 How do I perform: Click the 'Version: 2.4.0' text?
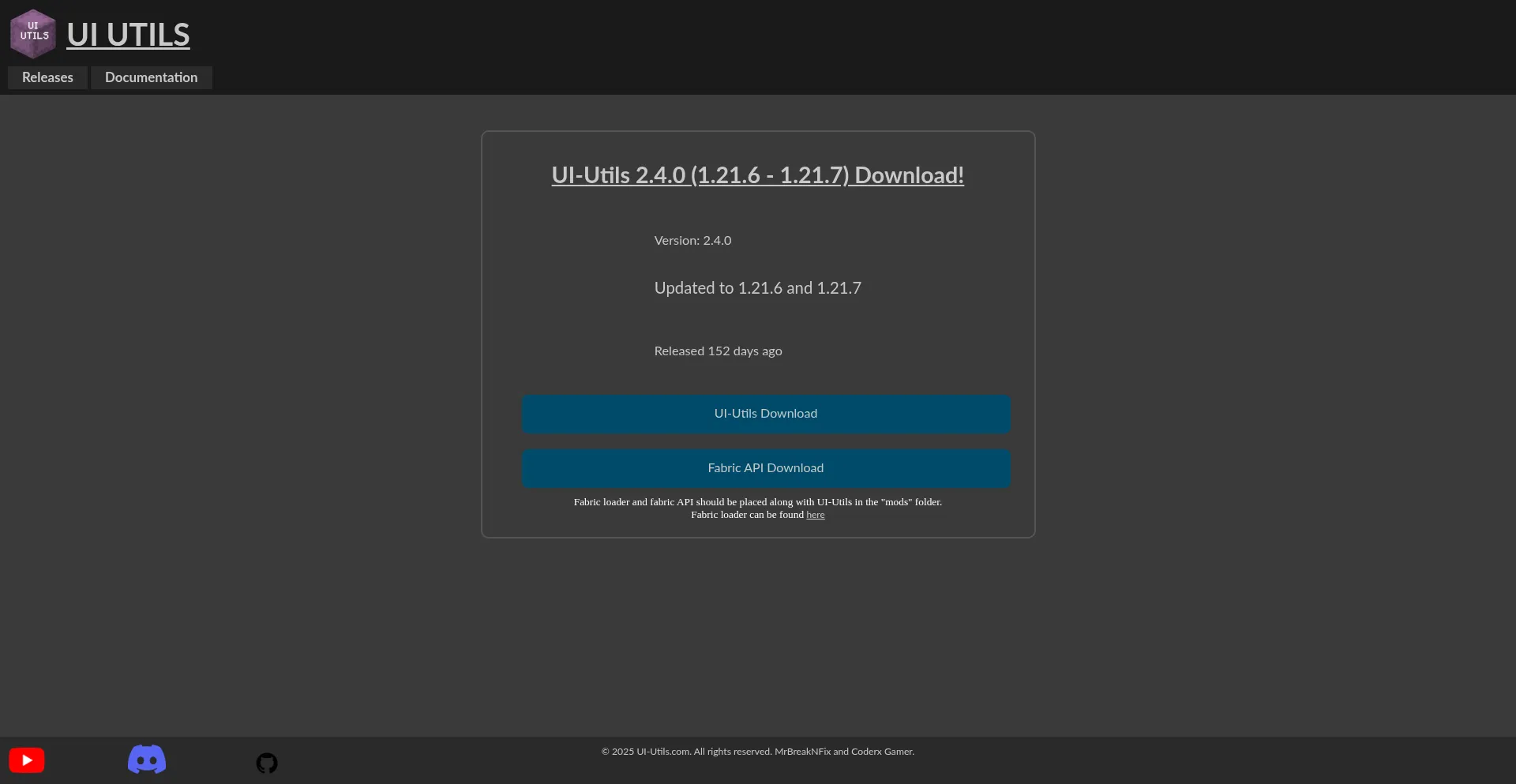tap(692, 240)
